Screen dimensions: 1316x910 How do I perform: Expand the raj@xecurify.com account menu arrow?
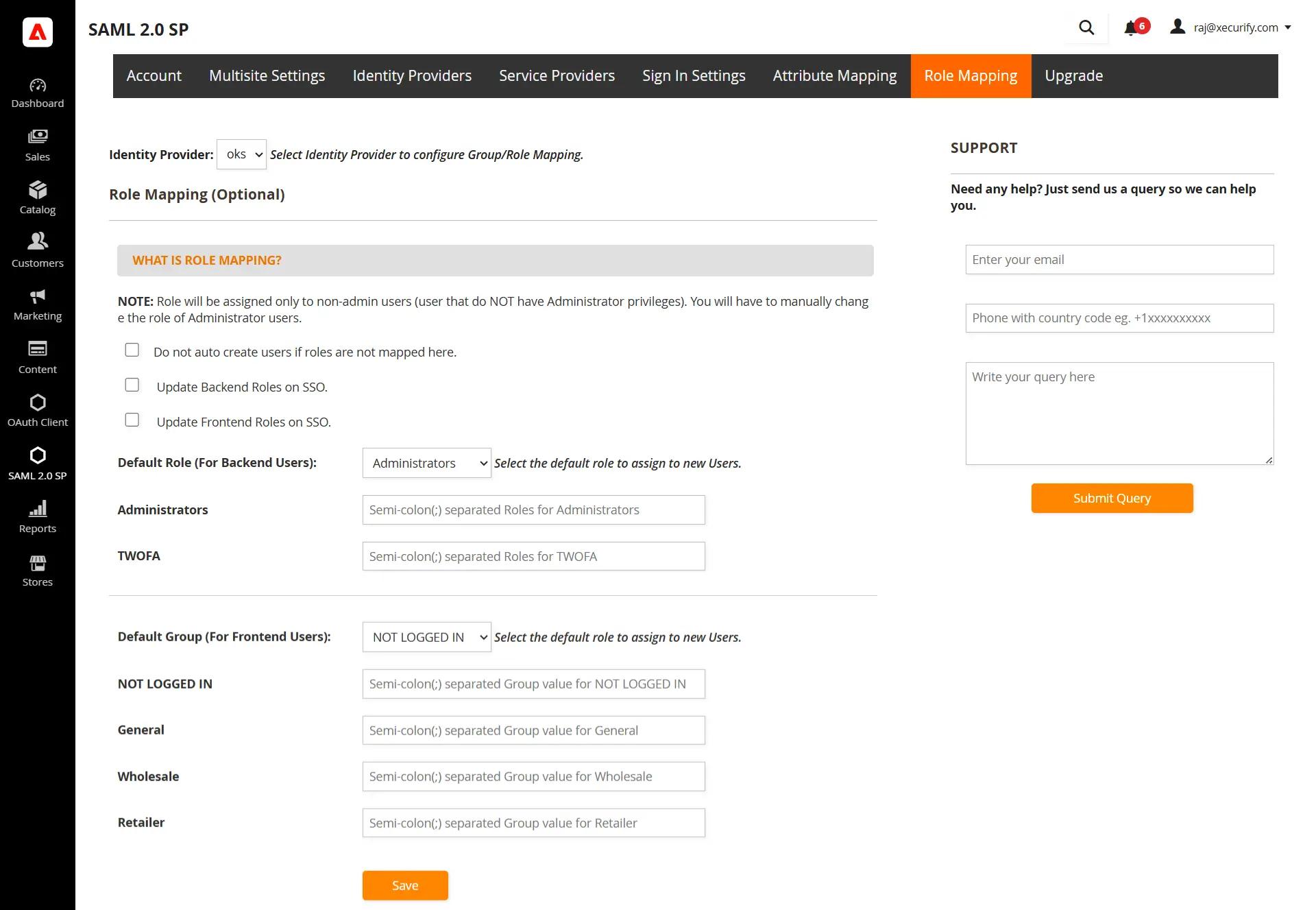tap(1288, 27)
